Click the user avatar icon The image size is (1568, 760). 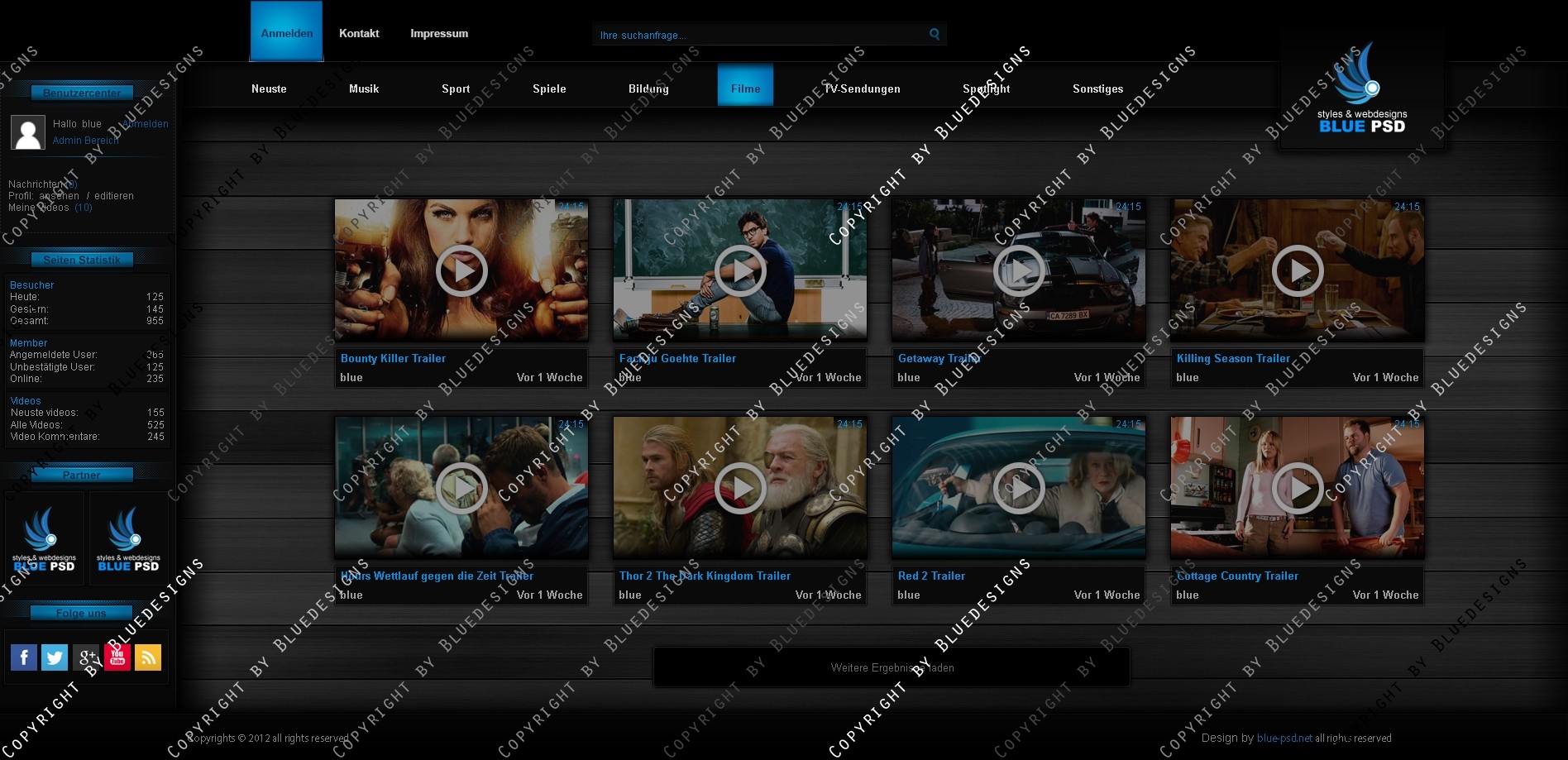pos(28,132)
